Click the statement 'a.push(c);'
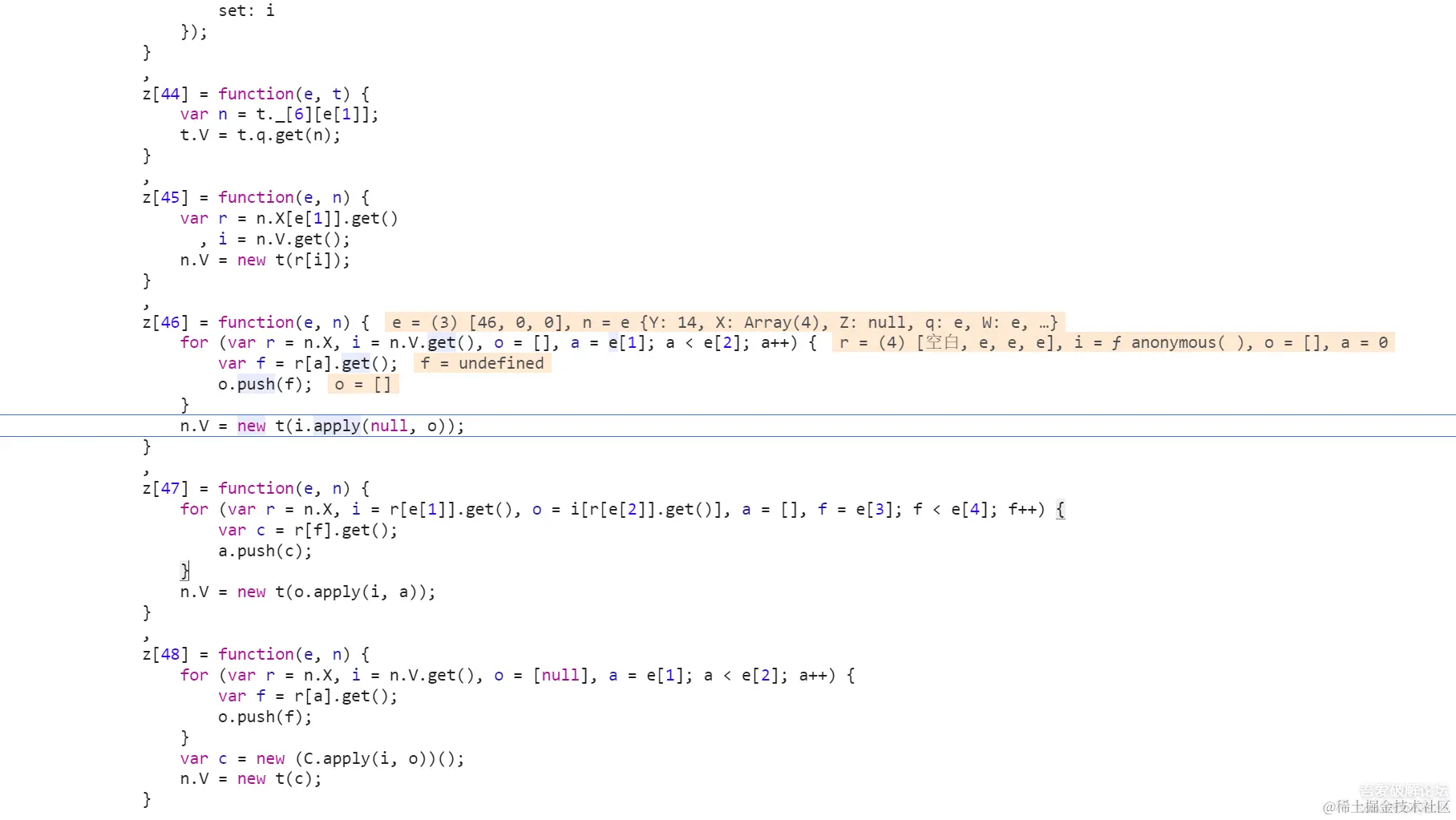The image size is (1456, 820). [265, 551]
